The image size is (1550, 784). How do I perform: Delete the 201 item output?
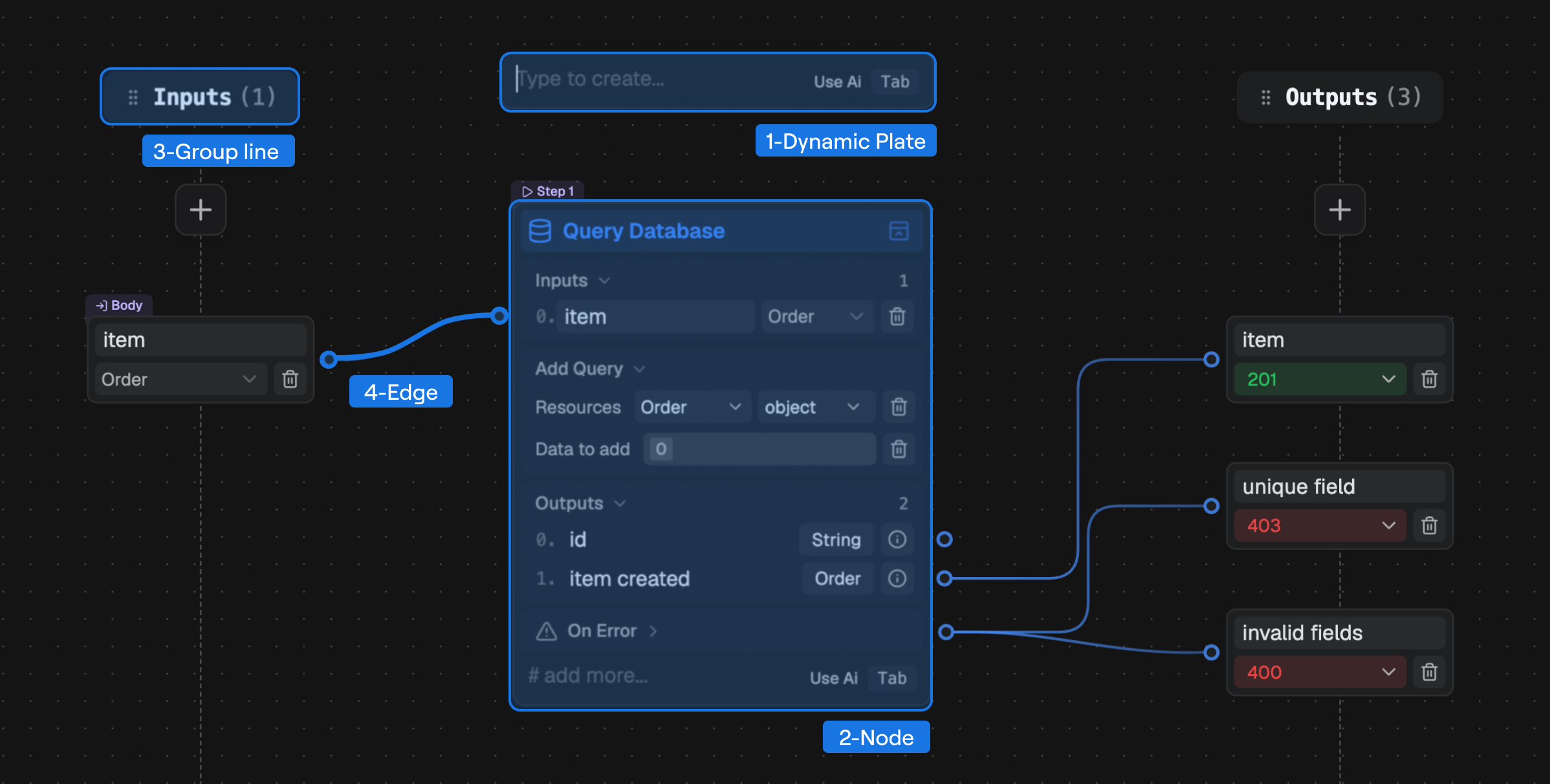1430,379
